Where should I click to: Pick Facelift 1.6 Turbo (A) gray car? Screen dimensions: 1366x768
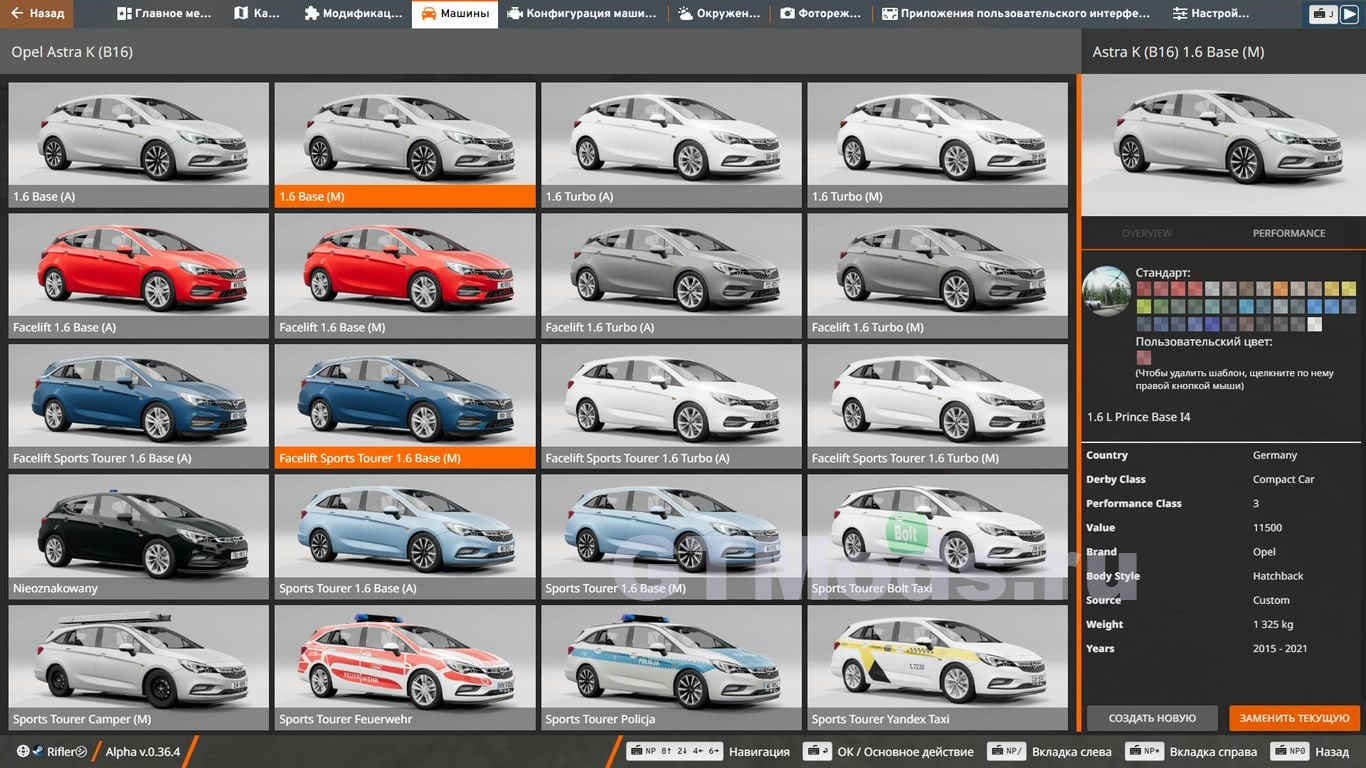point(671,275)
